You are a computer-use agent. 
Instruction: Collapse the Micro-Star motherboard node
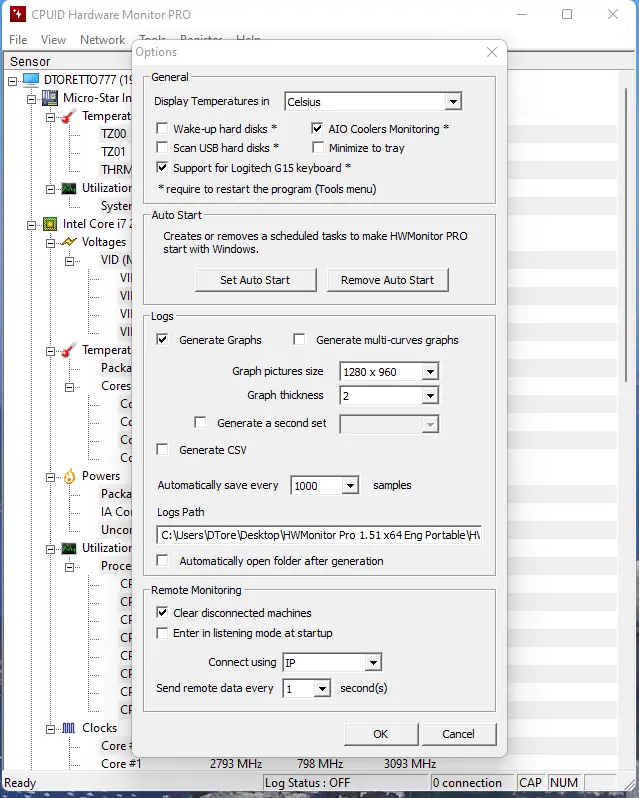tap(32, 99)
